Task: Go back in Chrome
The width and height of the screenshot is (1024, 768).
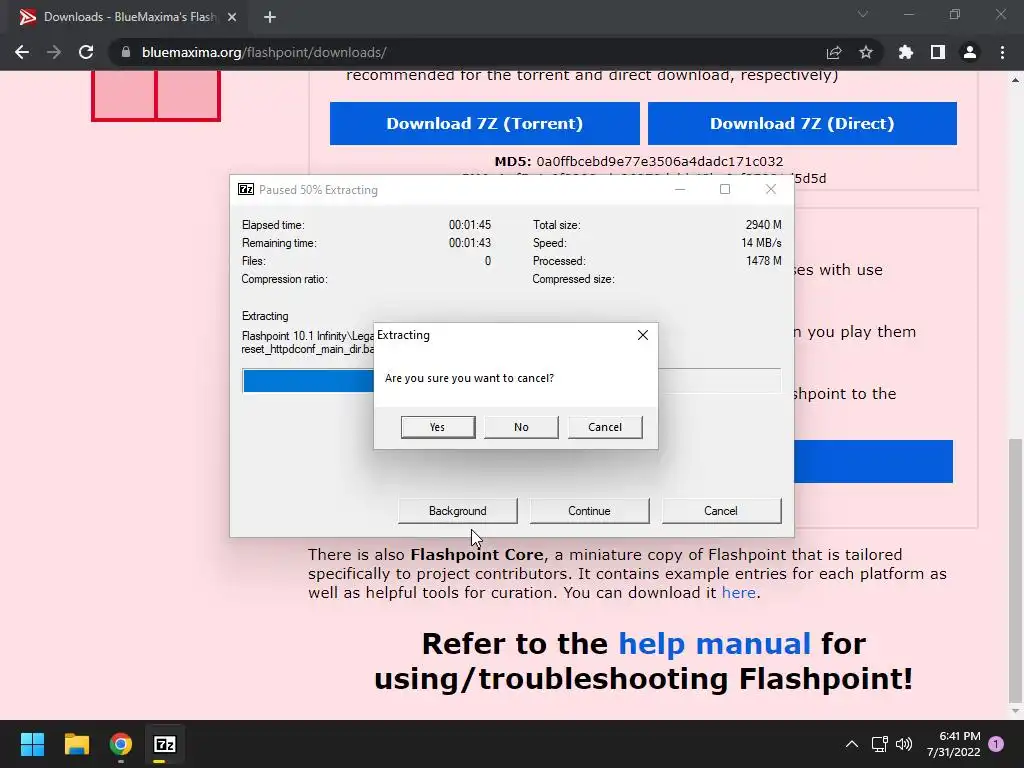Action: coord(22,52)
